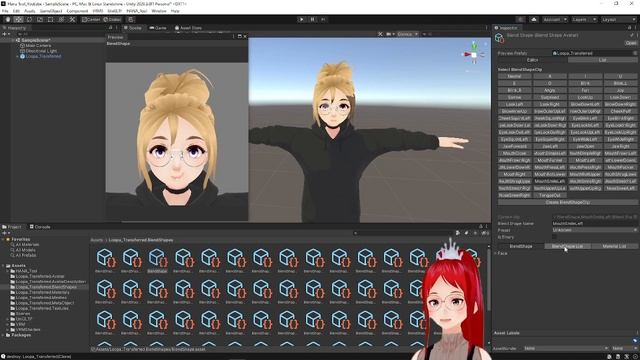
Task: Toggle the Is Binary checkbox
Action: 554,237
